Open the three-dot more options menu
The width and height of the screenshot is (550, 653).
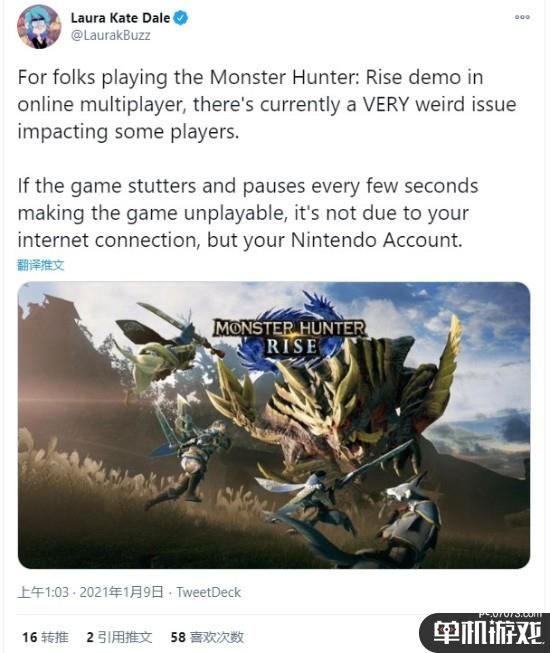(x=522, y=17)
